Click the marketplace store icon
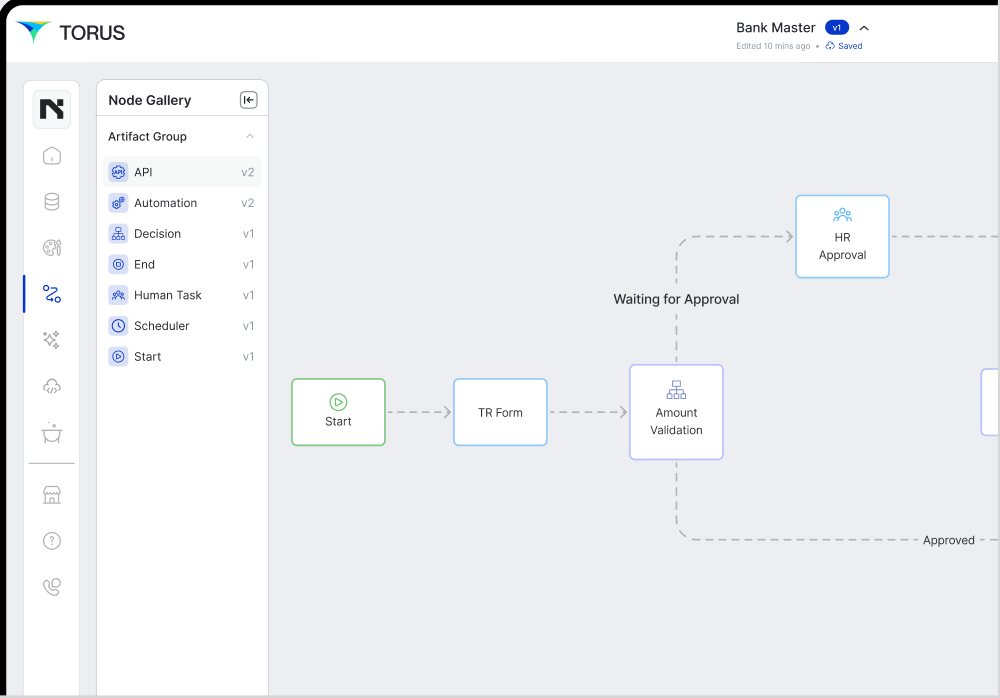 pyautogui.click(x=52, y=495)
